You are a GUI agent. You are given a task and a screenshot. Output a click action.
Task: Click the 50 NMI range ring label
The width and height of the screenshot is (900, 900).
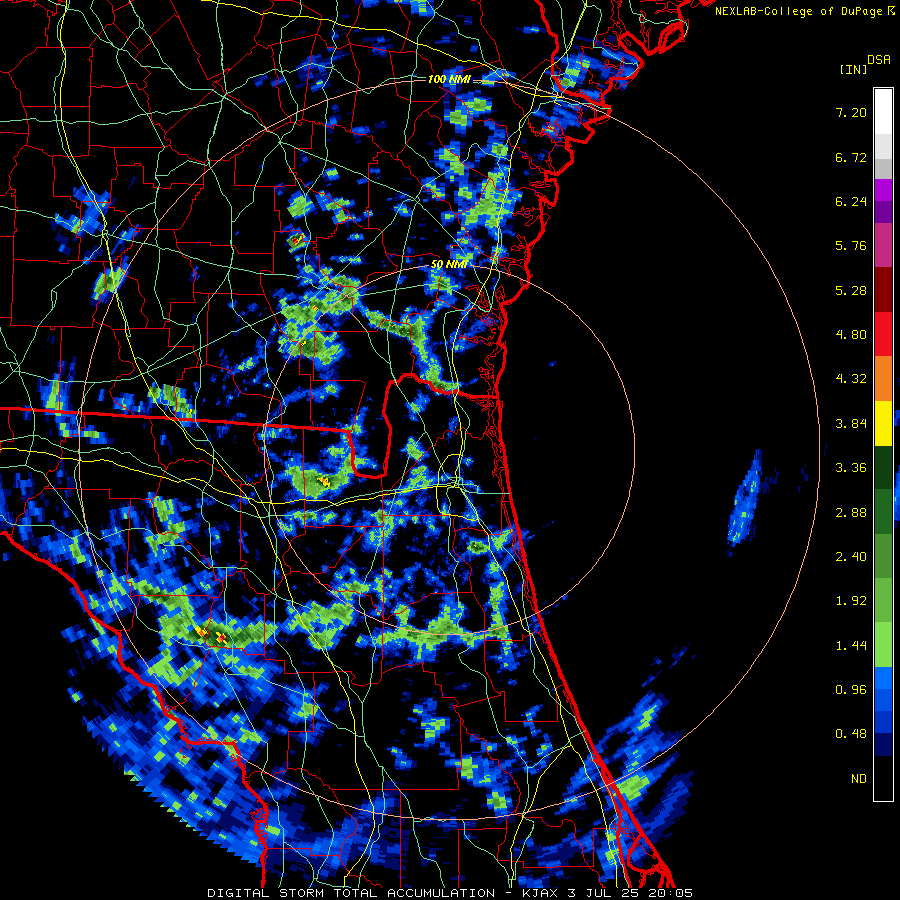tap(449, 265)
